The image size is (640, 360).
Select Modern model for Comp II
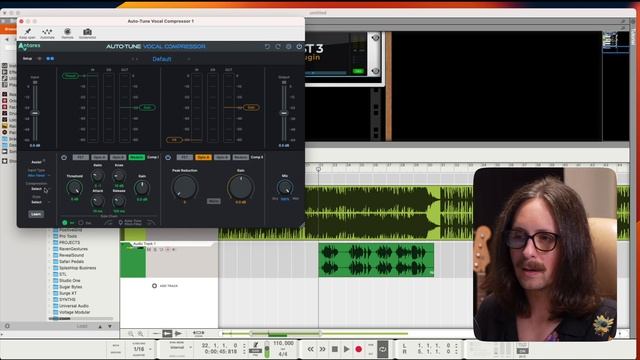240,157
